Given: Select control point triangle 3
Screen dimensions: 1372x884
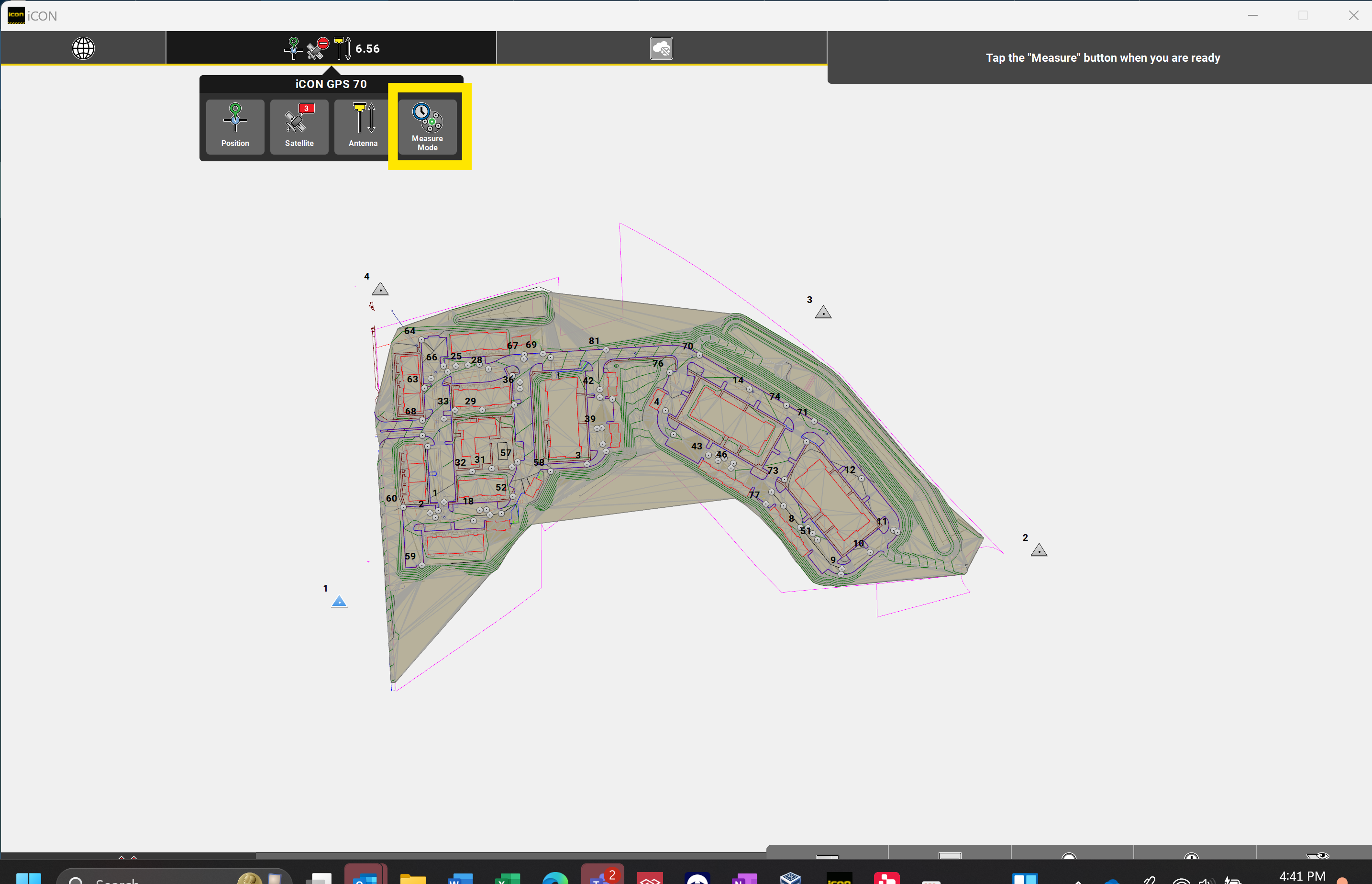Looking at the screenshot, I should (823, 313).
